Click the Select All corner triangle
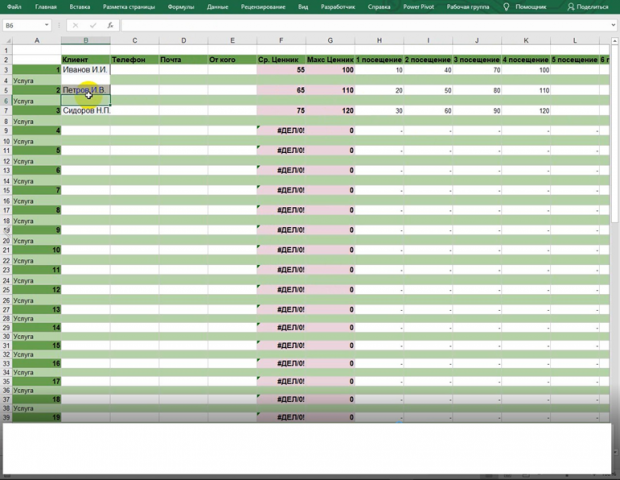Screen dimensions: 620x480 click(7, 40)
